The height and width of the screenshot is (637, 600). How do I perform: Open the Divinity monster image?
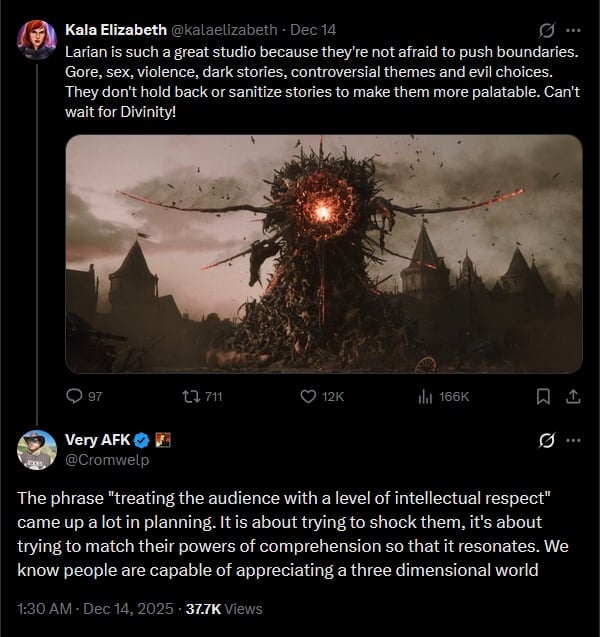(x=323, y=254)
